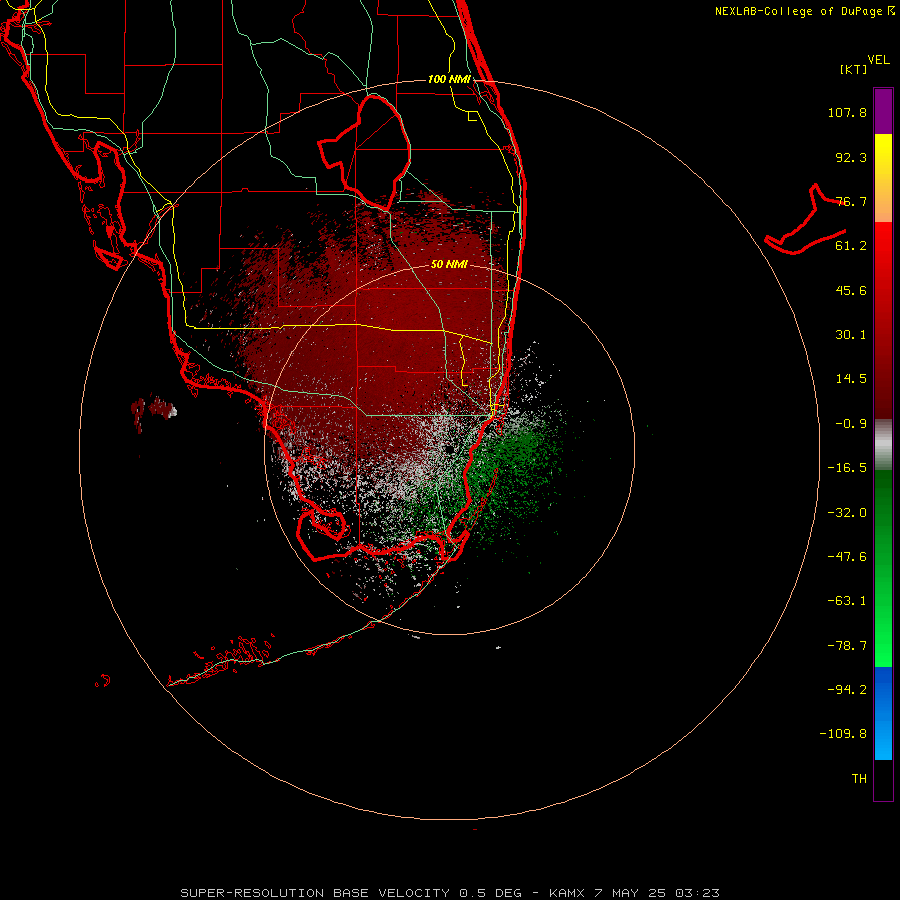This screenshot has height=900, width=900.
Task: Click the 107.8 velocity scale value
Action: pos(847,112)
